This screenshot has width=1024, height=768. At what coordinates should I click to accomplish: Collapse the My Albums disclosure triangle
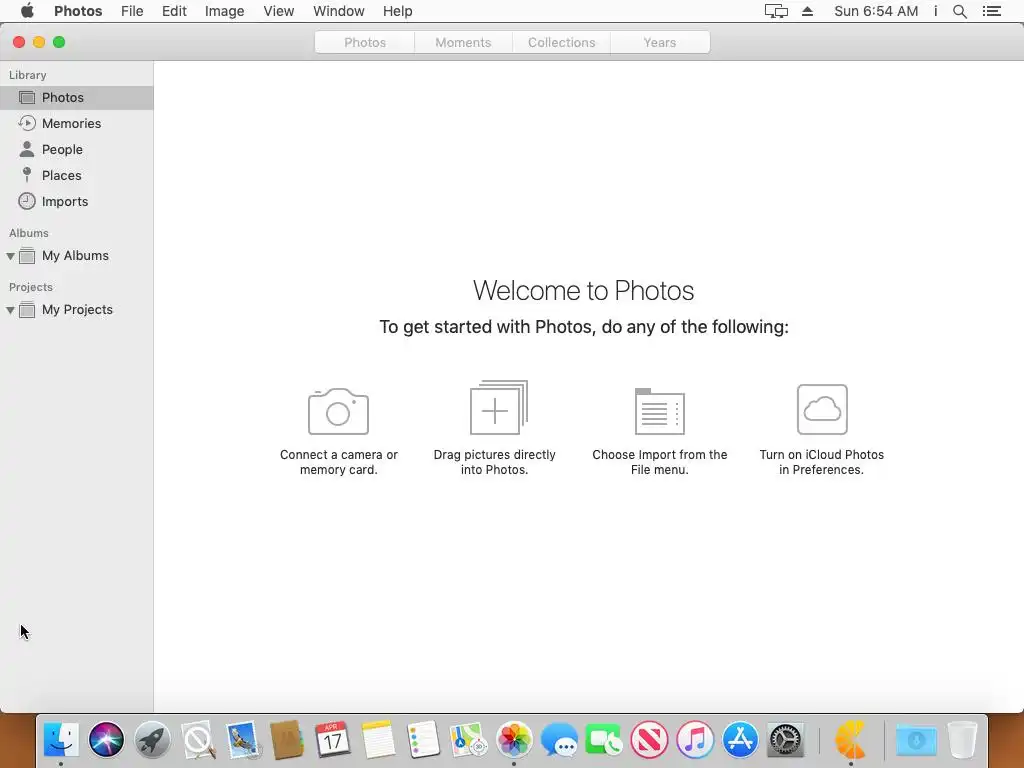tap(10, 256)
